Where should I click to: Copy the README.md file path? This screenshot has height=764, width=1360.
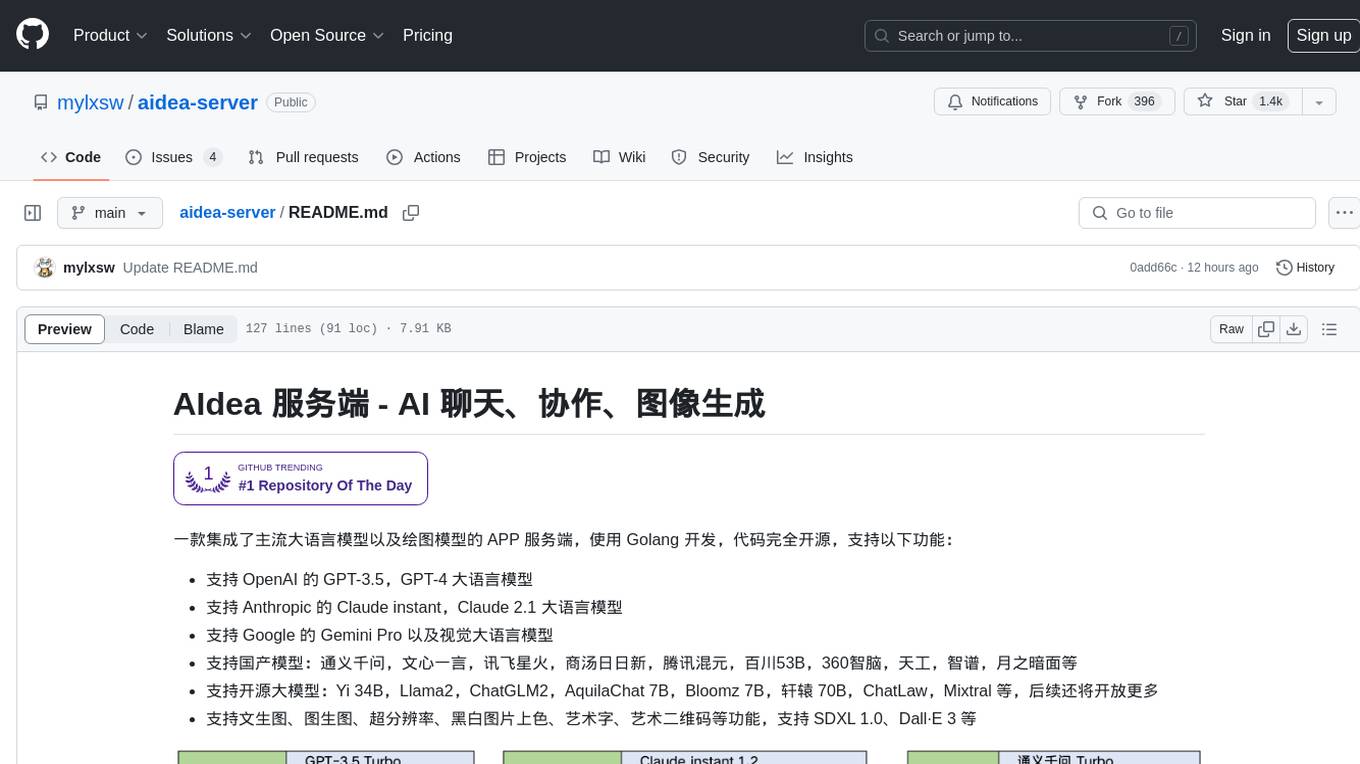[411, 213]
